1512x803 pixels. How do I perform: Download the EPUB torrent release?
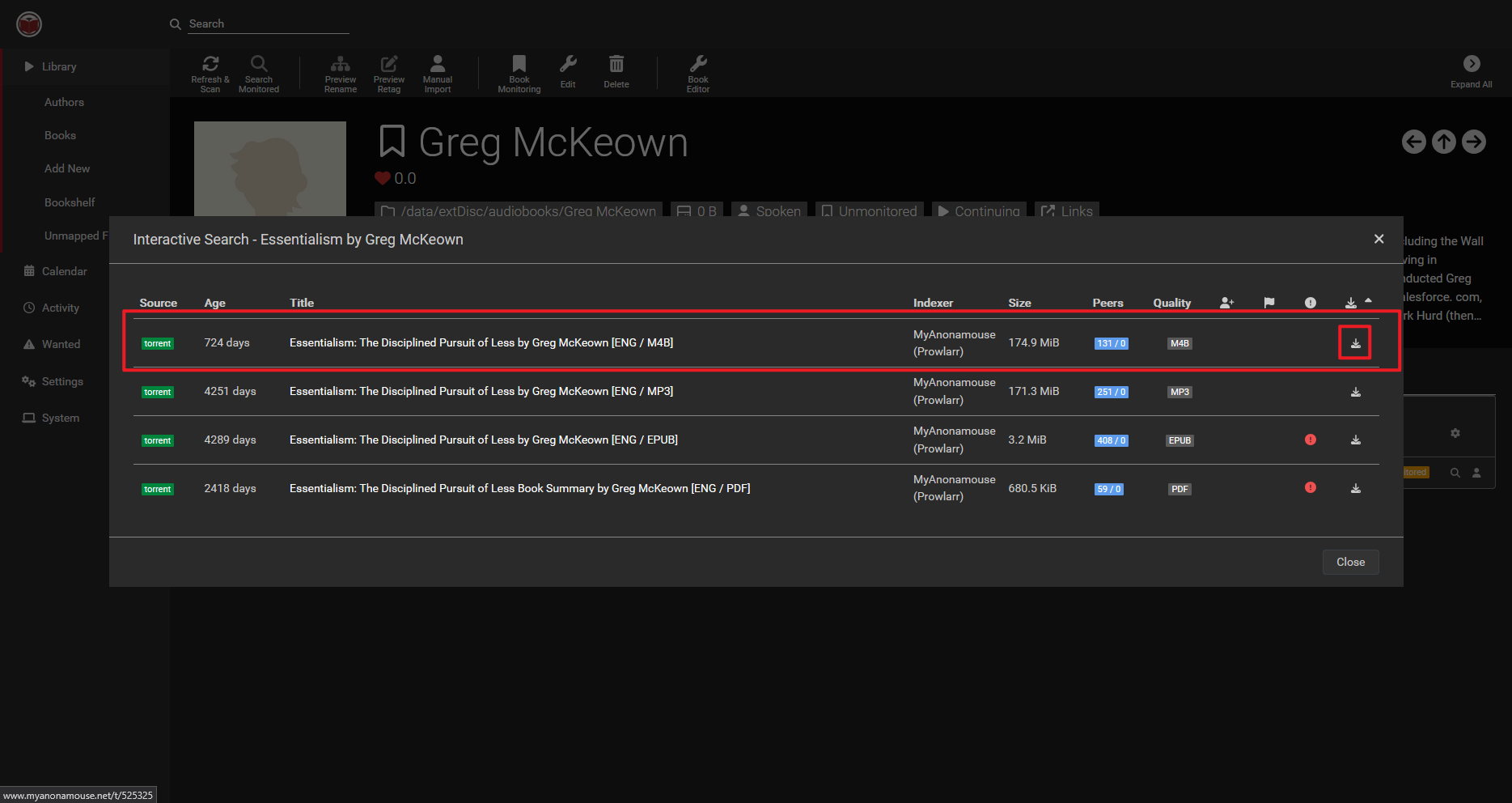point(1355,440)
